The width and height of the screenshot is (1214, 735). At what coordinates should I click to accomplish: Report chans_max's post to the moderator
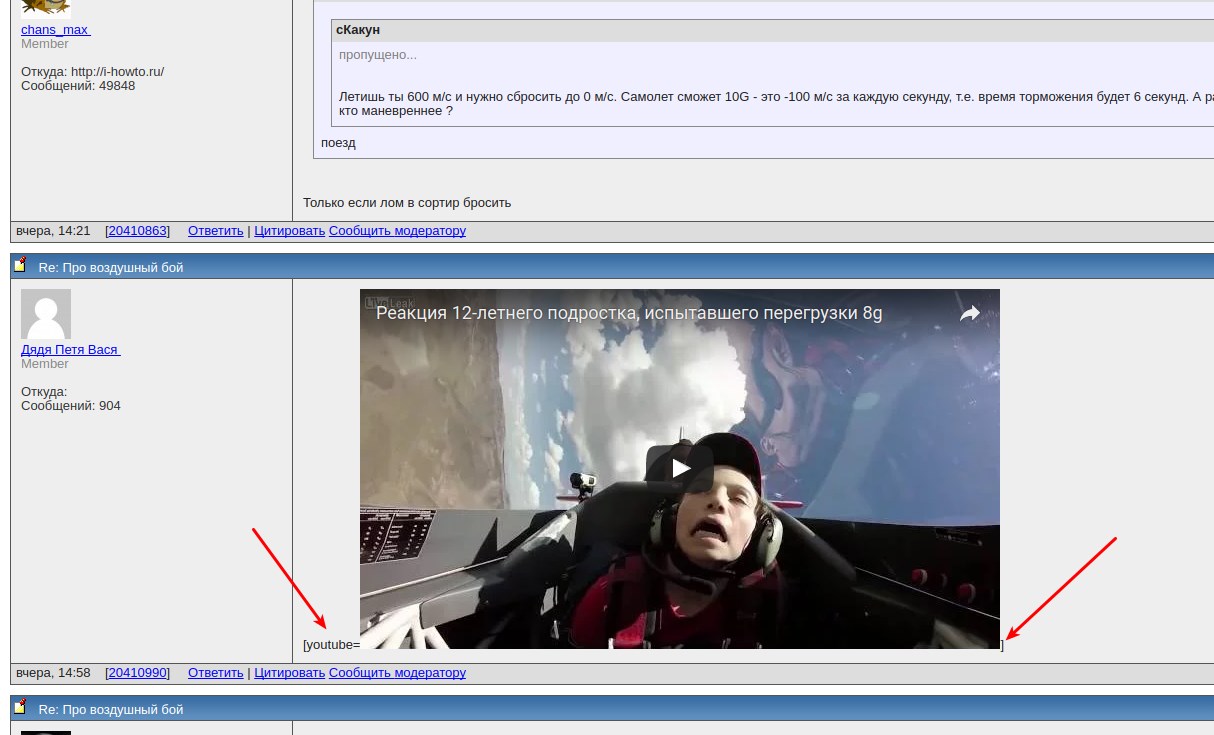(397, 231)
